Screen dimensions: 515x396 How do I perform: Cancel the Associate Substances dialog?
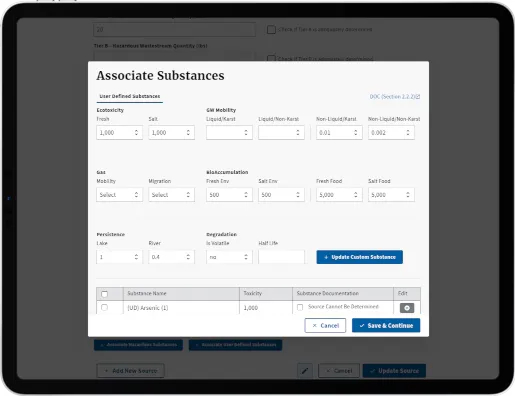(x=325, y=325)
